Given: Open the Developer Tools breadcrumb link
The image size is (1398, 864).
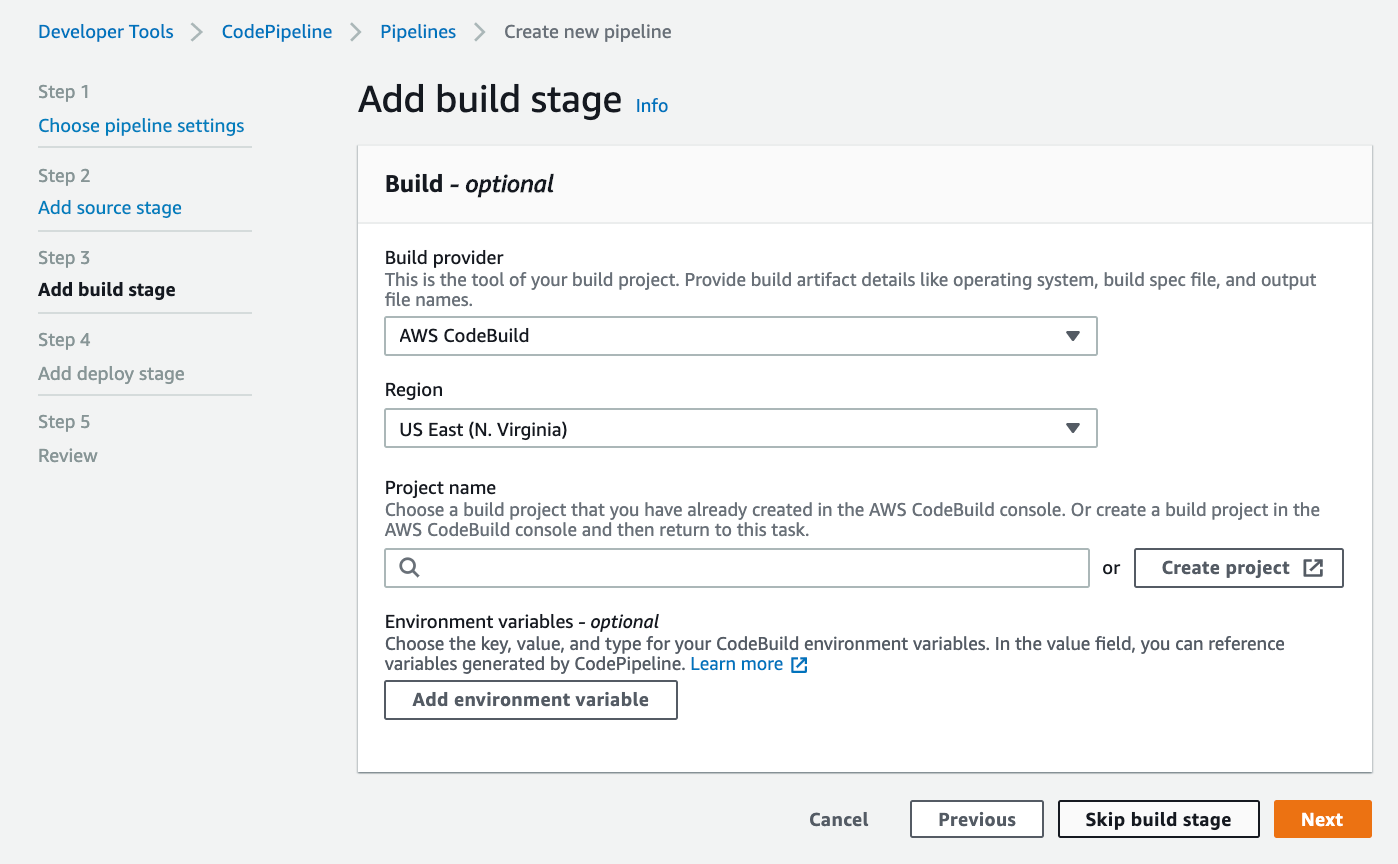Looking at the screenshot, I should 106,32.
